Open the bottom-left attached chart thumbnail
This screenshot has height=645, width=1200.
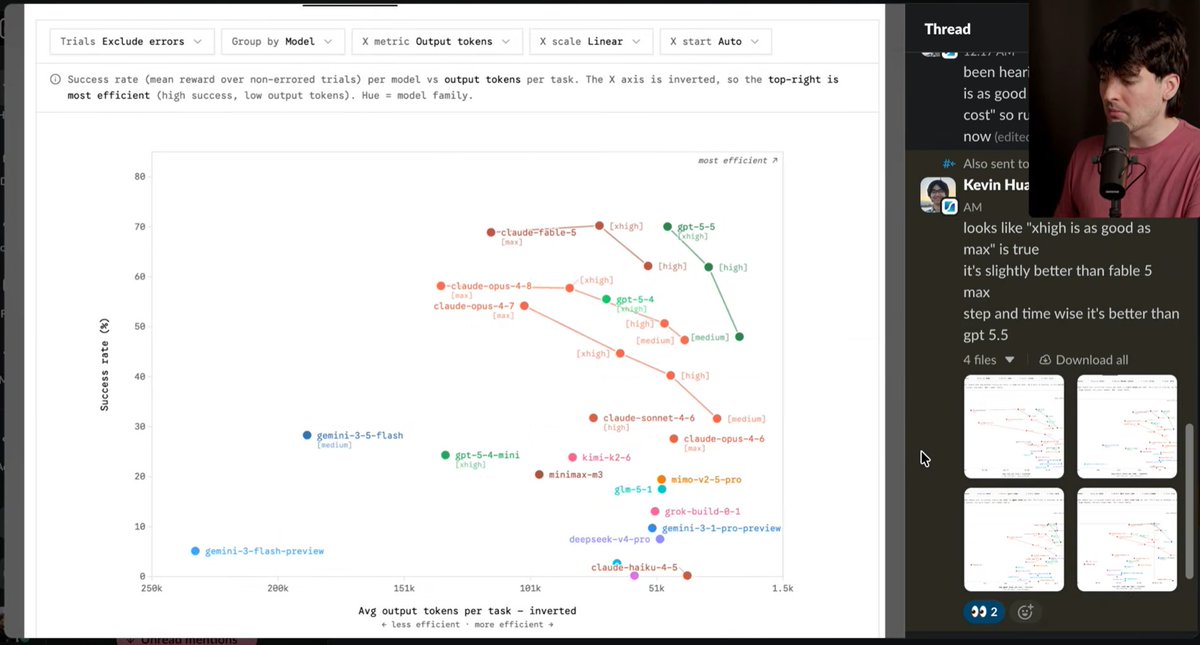(1014, 539)
